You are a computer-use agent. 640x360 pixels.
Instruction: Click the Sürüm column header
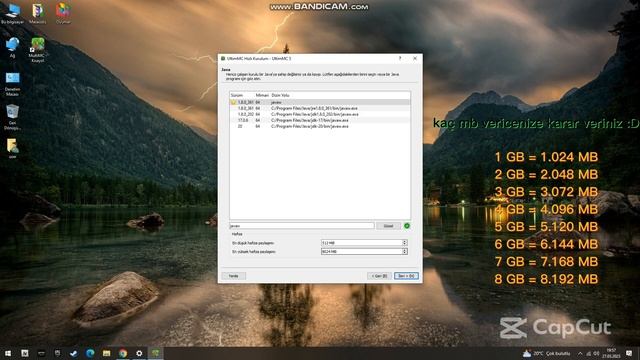[237, 95]
